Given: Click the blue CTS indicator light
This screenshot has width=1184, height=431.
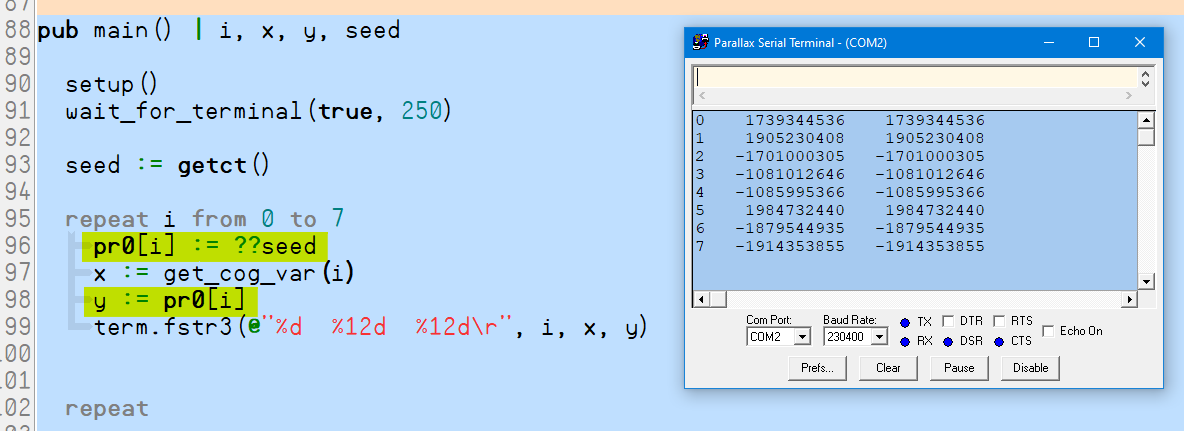Looking at the screenshot, I should (x=998, y=341).
